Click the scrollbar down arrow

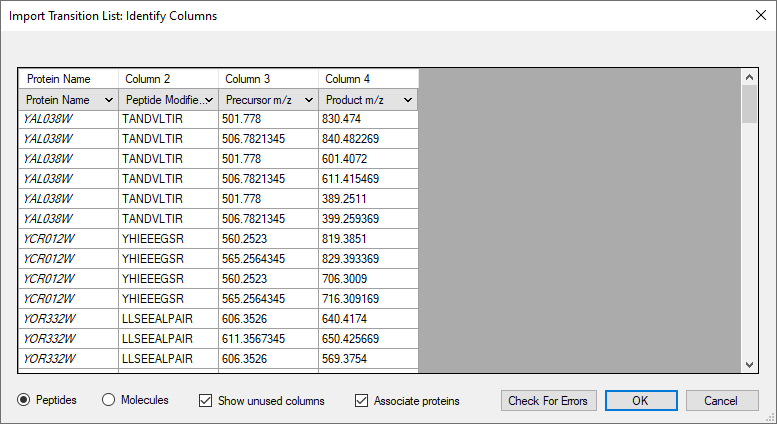point(749,365)
